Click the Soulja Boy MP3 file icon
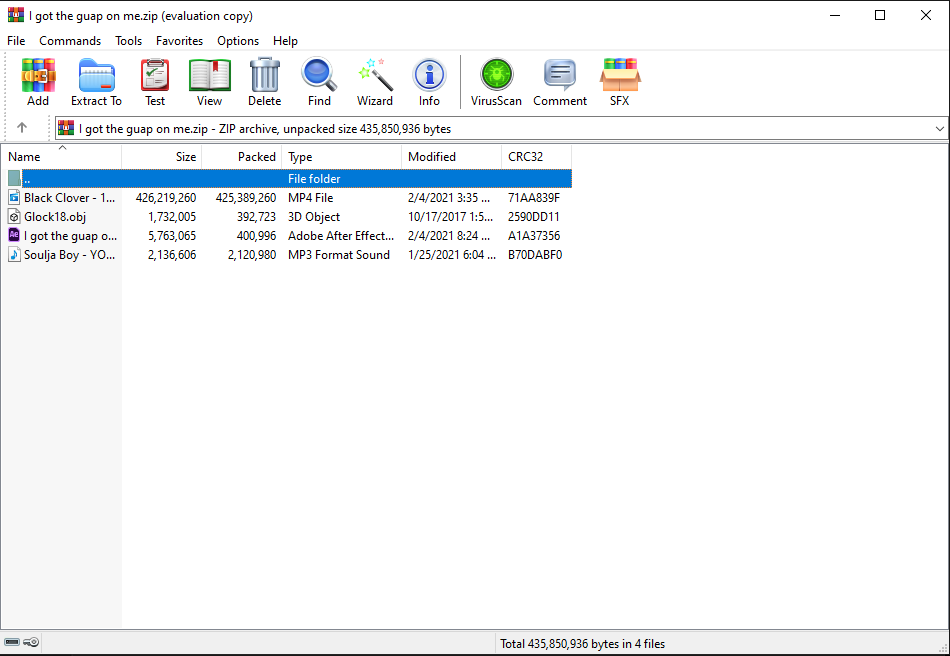Viewport: 950px width, 656px height. point(15,254)
